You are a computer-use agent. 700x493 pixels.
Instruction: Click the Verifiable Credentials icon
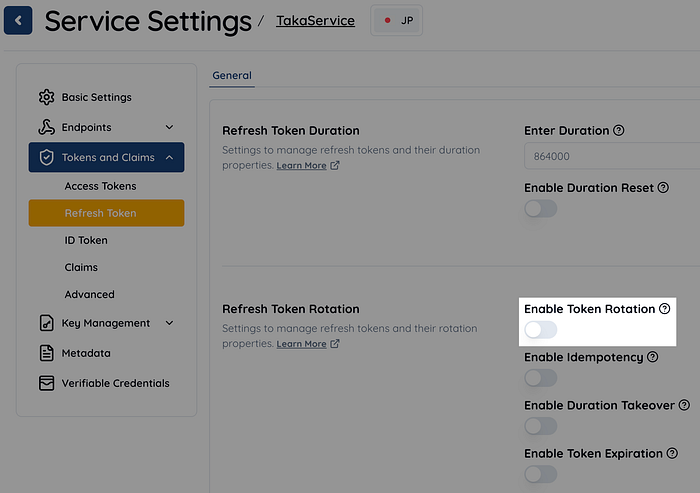click(x=46, y=383)
